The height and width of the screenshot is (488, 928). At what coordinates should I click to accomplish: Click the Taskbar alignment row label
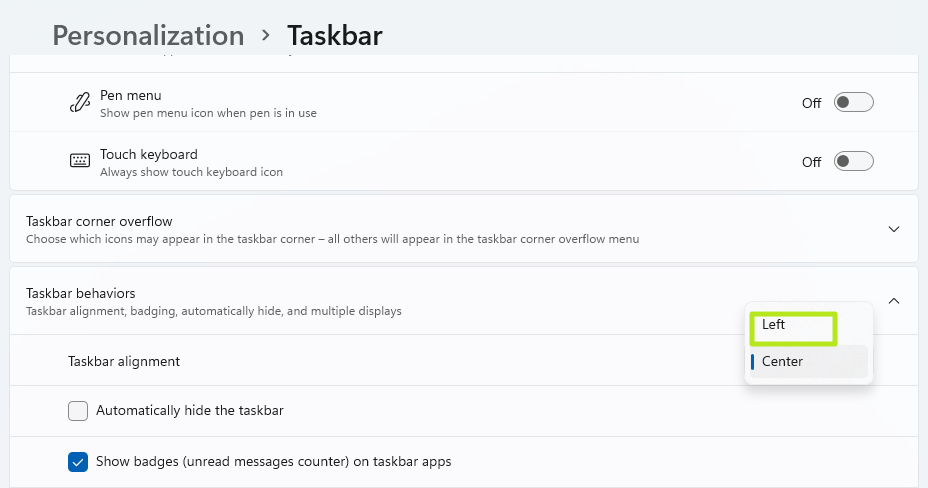coord(124,361)
